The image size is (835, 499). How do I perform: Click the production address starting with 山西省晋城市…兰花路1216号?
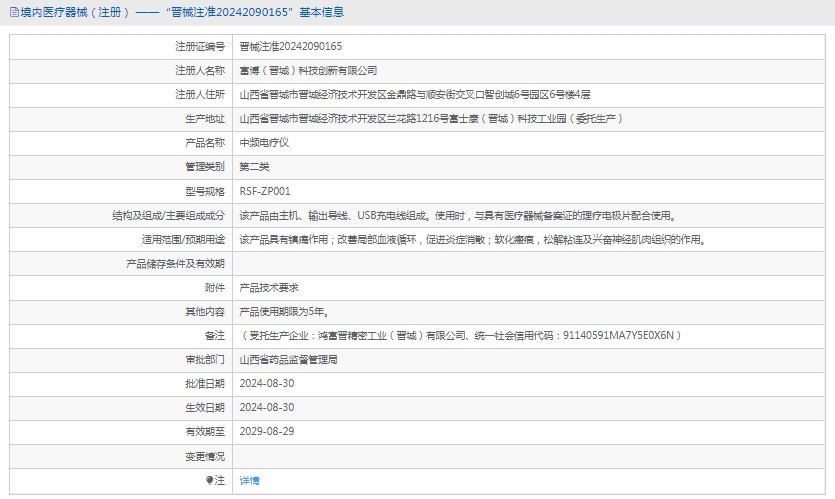tap(431, 119)
